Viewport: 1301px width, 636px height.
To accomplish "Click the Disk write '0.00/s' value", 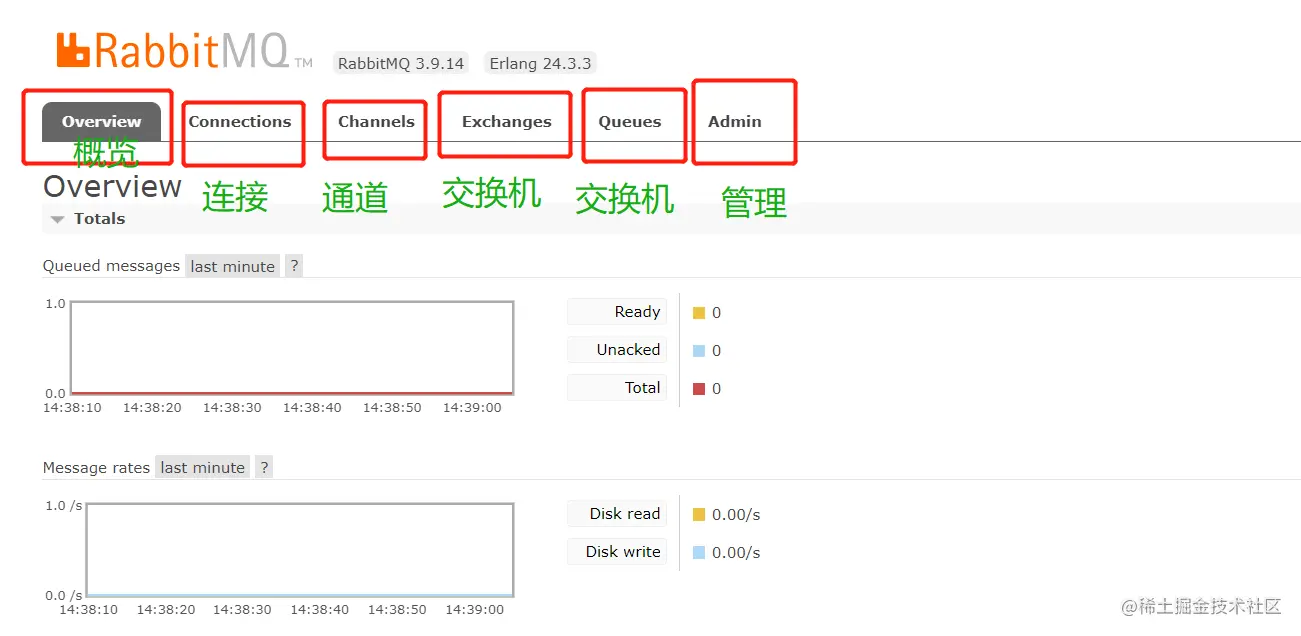I will (736, 553).
